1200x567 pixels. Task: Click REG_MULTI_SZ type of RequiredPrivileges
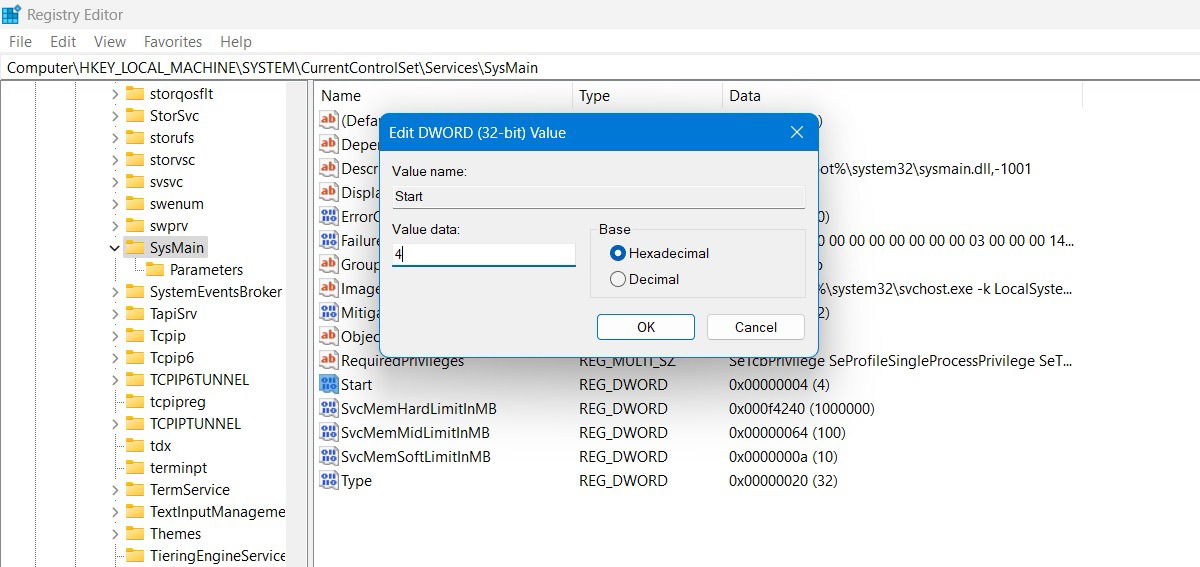[629, 360]
